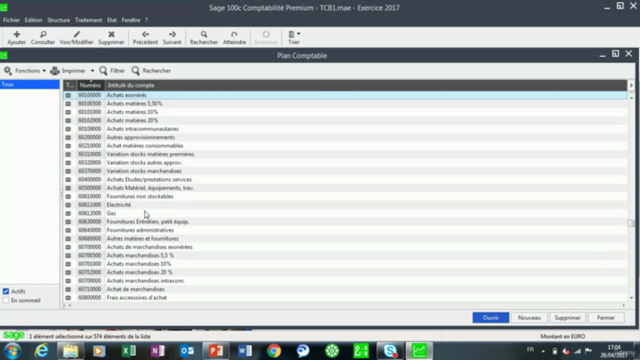The height and width of the screenshot is (360, 640).
Task: Open Google Chrome from taskbar
Action: [274, 351]
